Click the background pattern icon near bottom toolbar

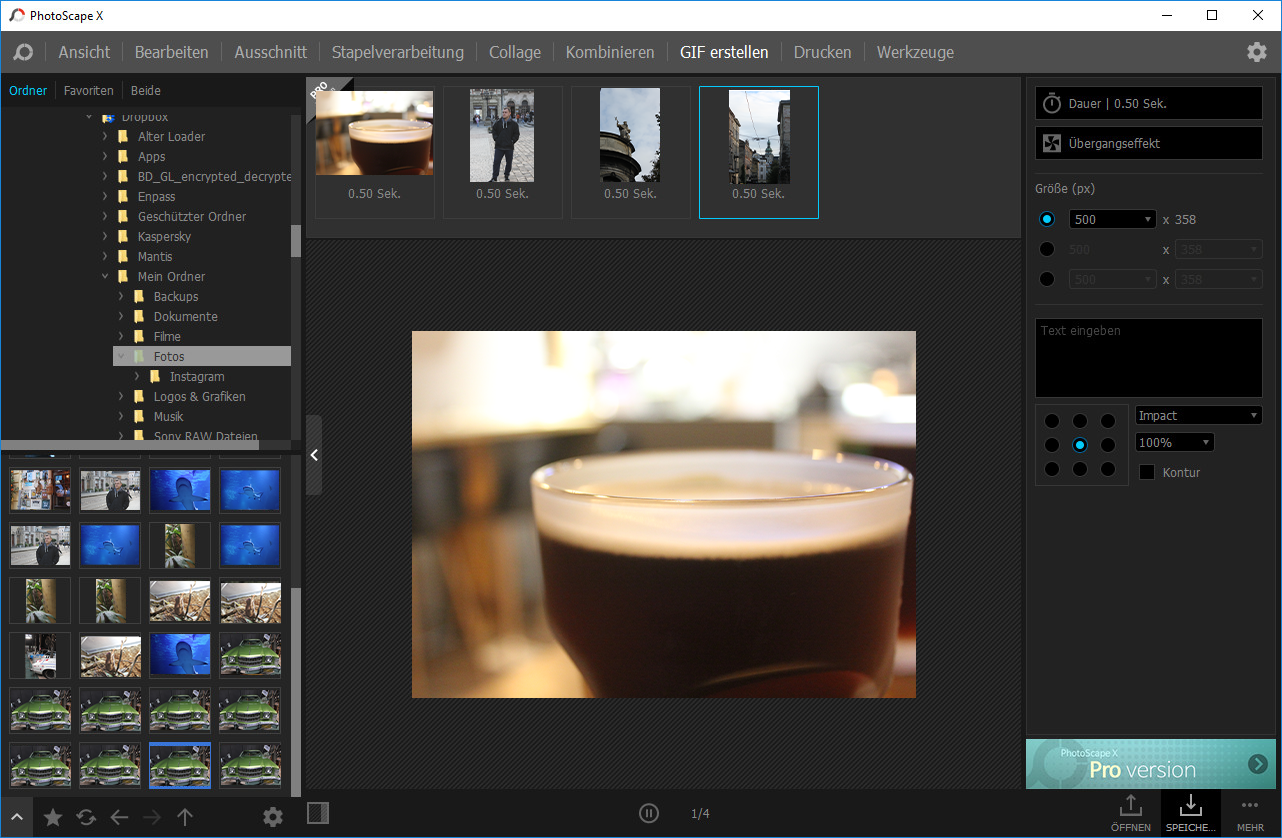(x=318, y=813)
